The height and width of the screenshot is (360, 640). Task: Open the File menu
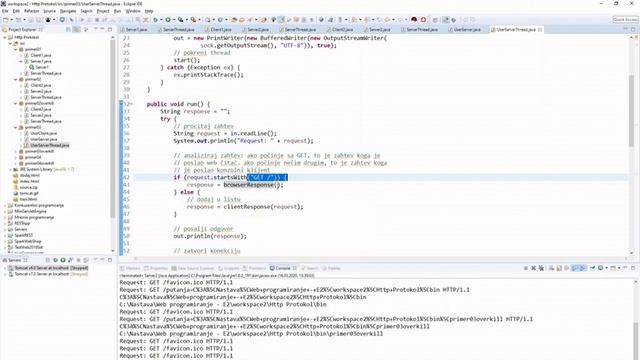click(x=5, y=11)
